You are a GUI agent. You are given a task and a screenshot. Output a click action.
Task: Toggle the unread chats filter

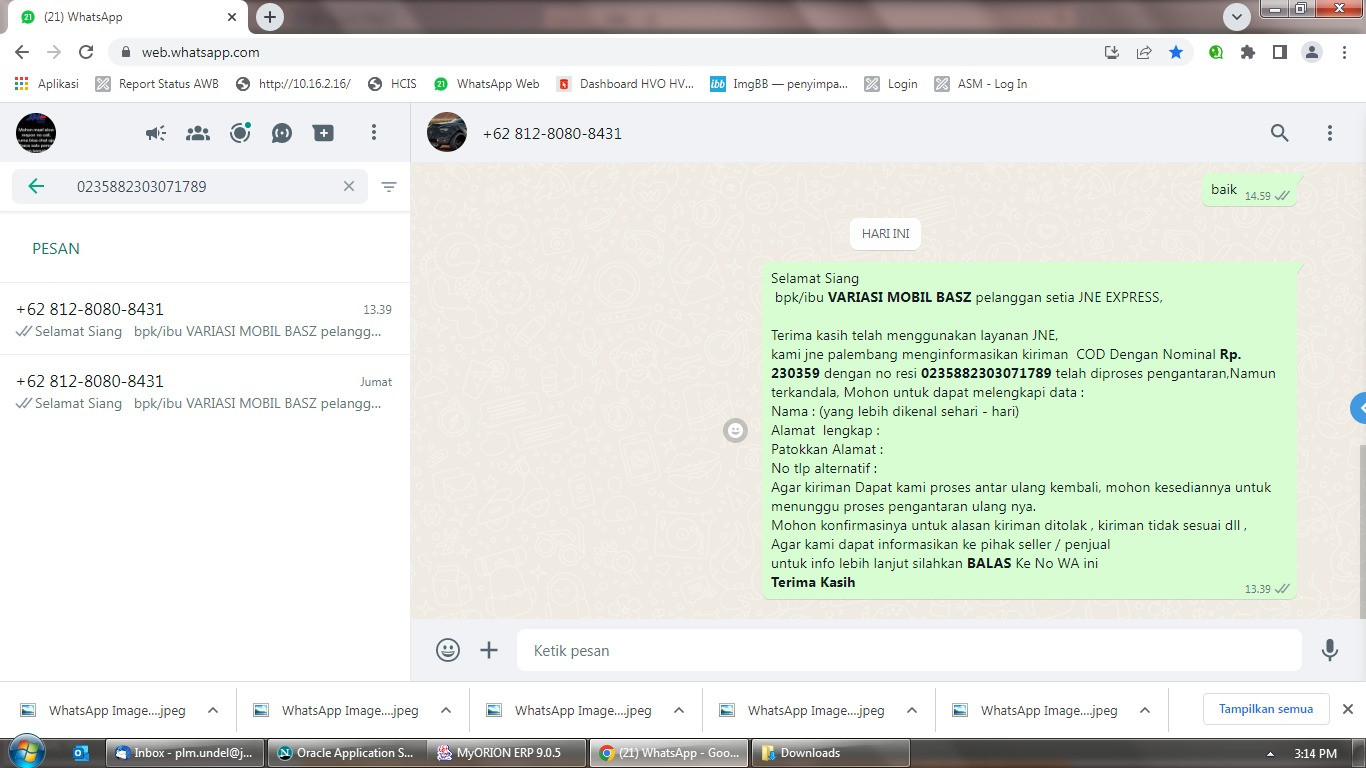tap(389, 186)
